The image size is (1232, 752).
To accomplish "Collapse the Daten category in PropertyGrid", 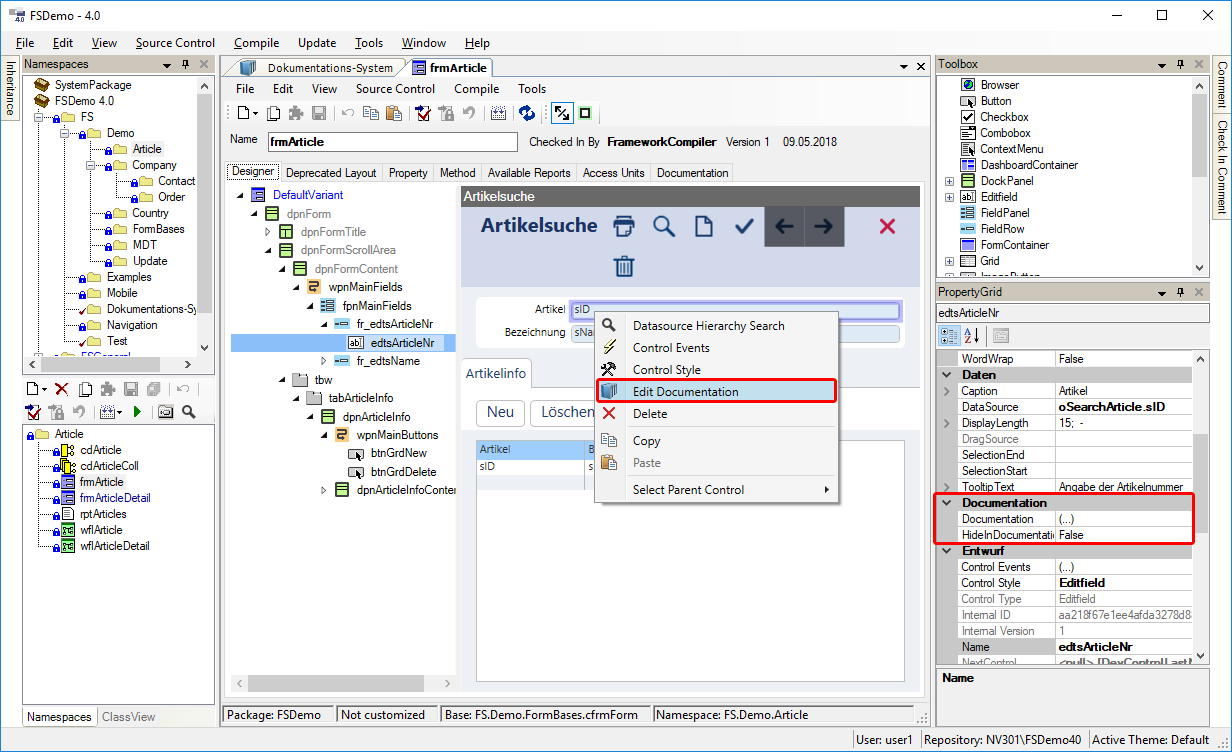I will point(947,375).
